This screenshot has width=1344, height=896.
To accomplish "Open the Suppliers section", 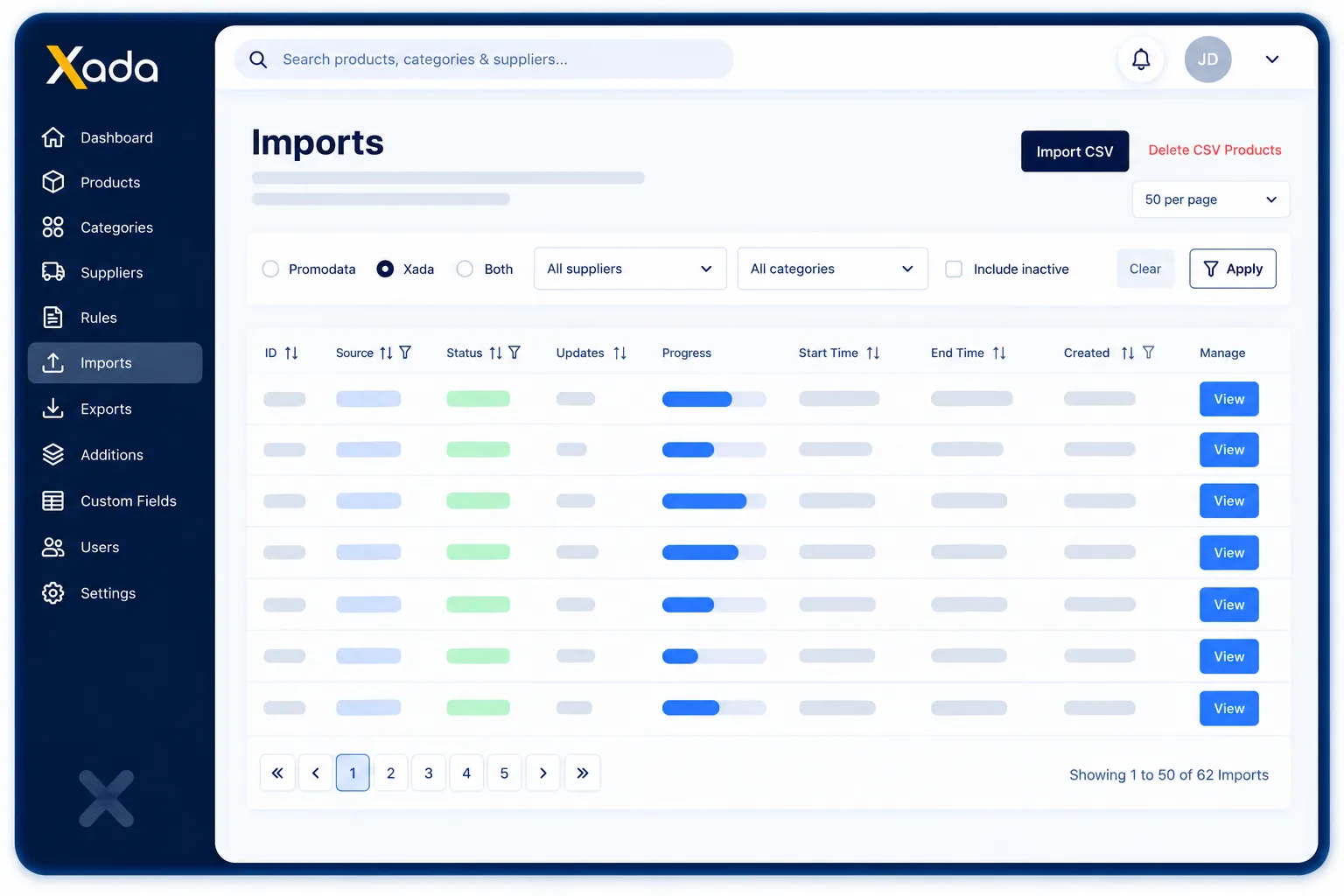I will (115, 272).
